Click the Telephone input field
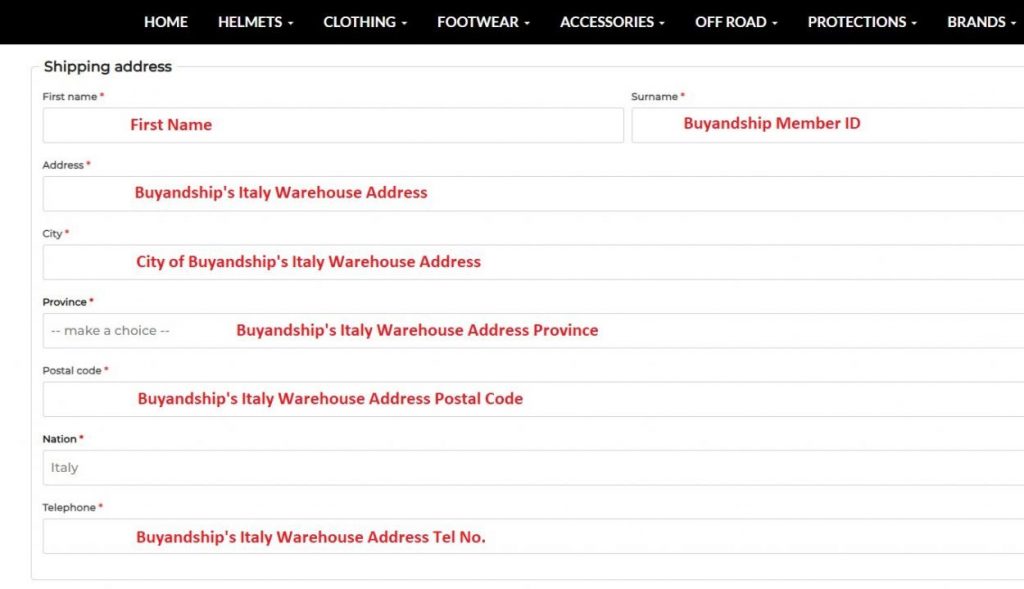The width and height of the screenshot is (1024, 589). click(533, 537)
